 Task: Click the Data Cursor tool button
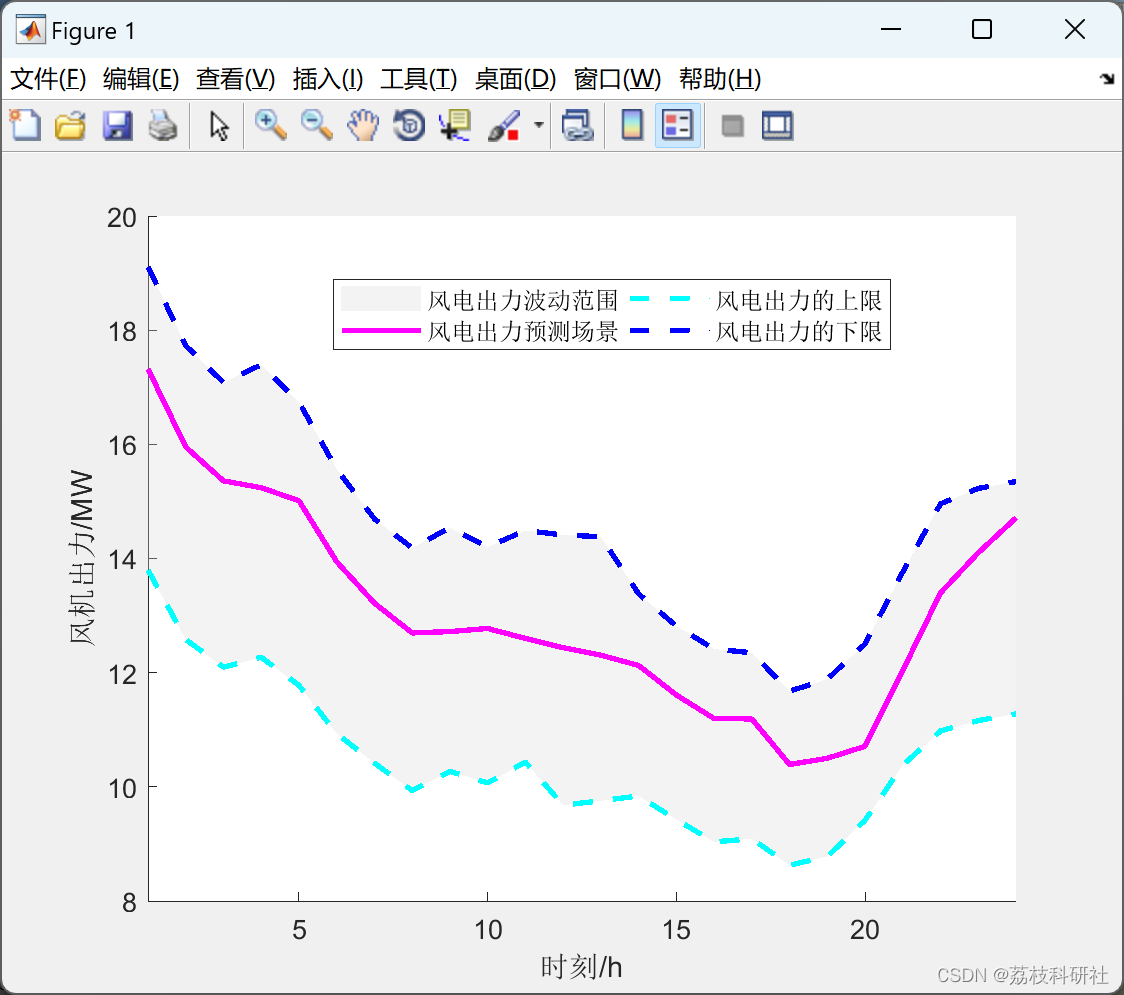click(x=455, y=126)
